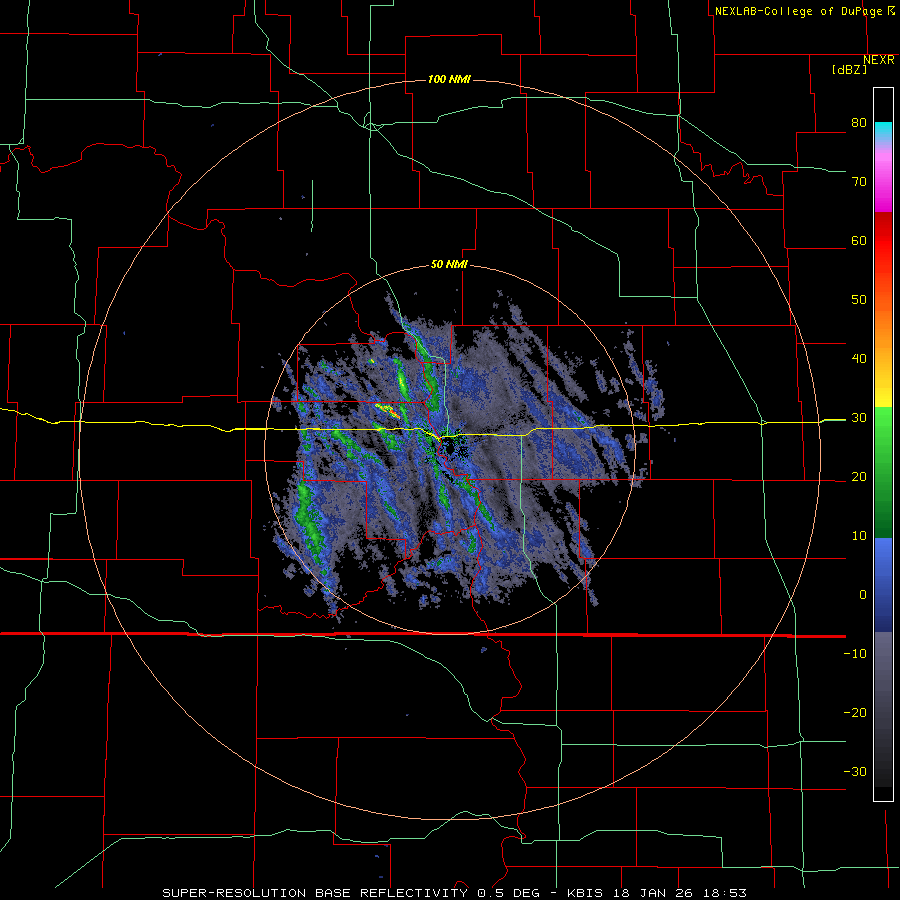The image size is (900, 900).
Task: Click the 0 value on the dBZ scale
Action: pos(863,595)
